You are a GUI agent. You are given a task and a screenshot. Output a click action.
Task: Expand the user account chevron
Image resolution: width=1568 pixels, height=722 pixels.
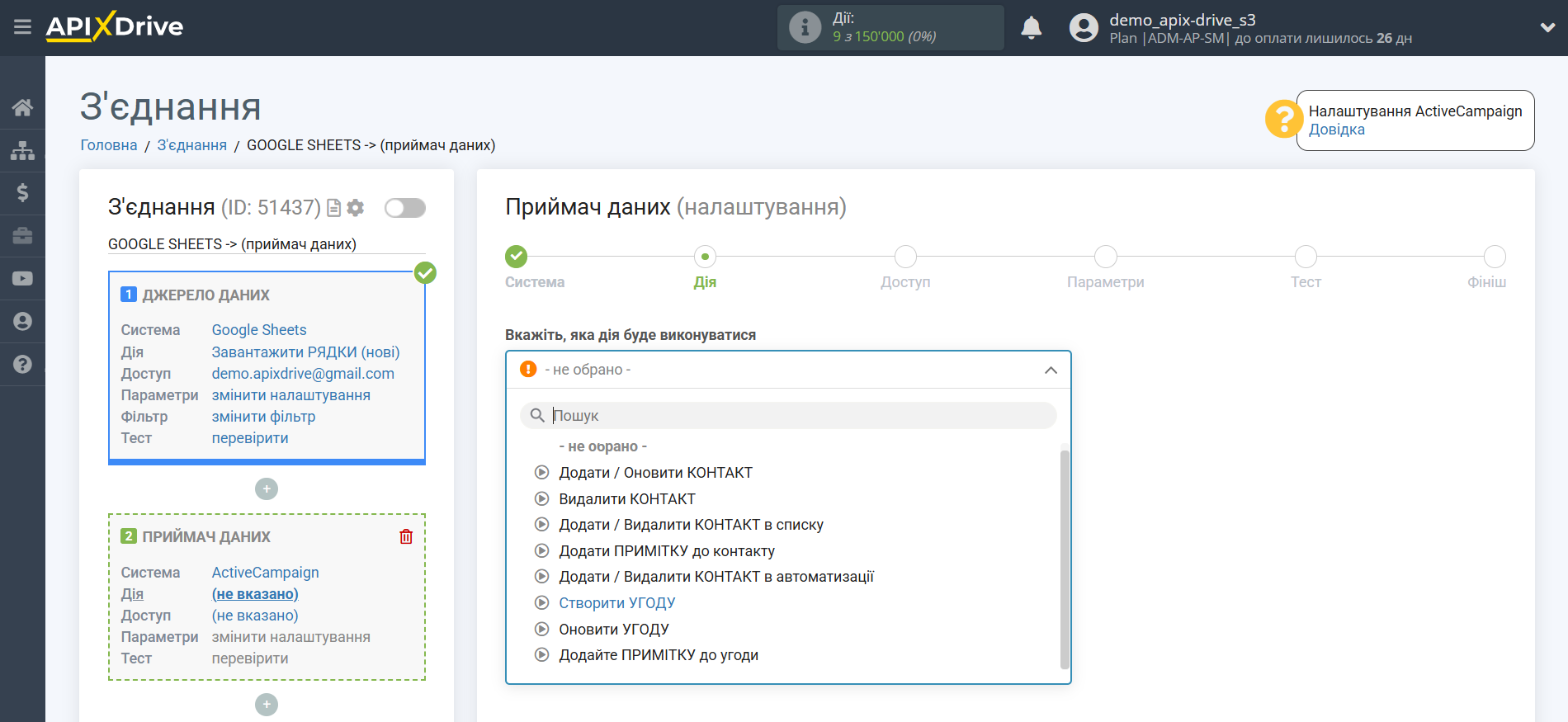(1547, 27)
